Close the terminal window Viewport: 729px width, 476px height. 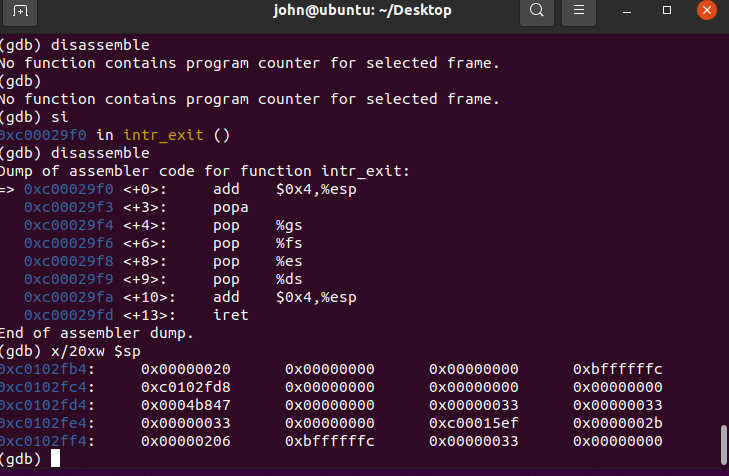tap(706, 11)
